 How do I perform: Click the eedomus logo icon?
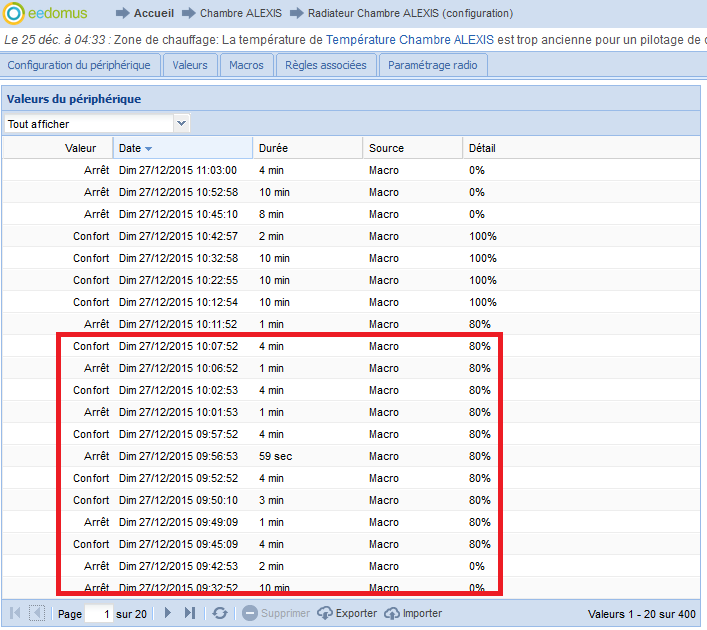14,13
